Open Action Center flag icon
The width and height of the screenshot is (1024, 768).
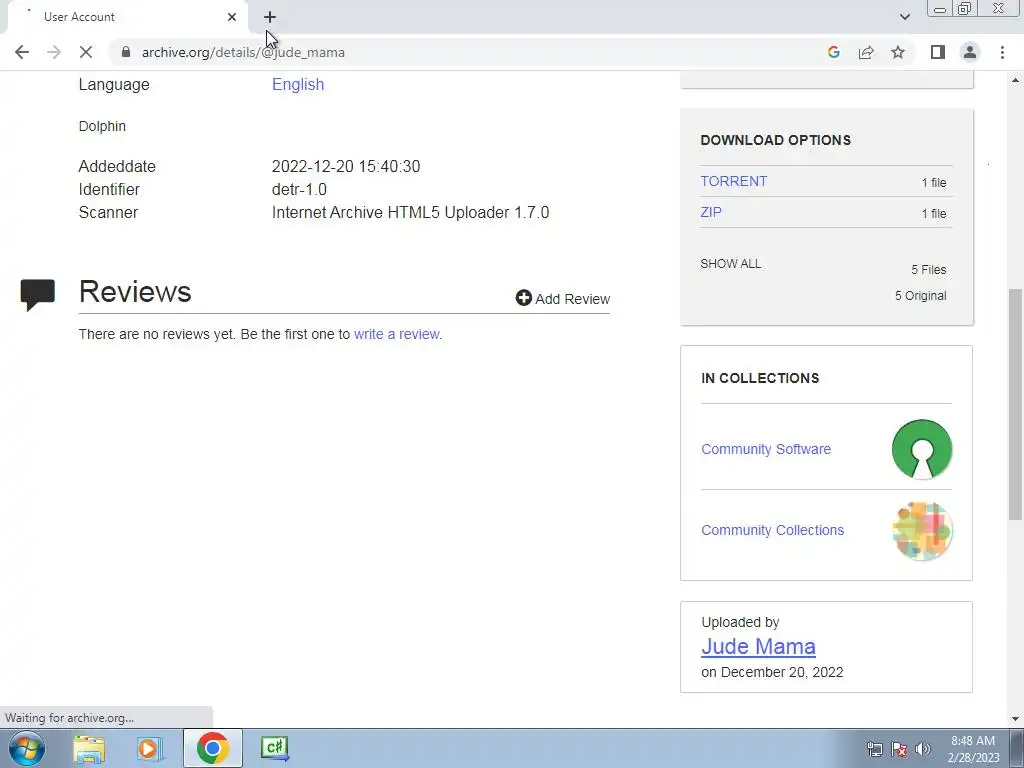click(x=899, y=749)
